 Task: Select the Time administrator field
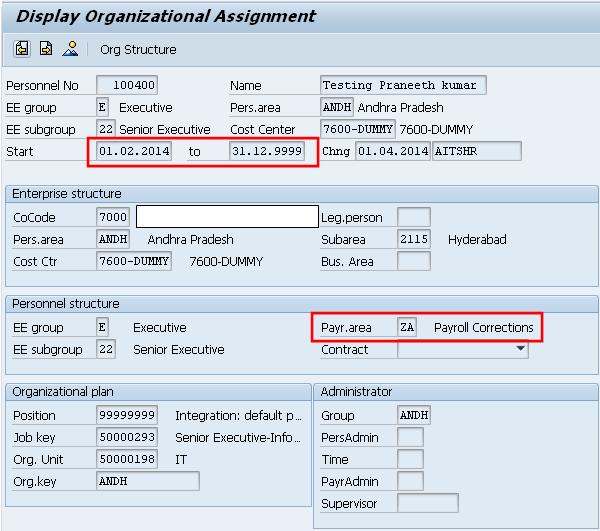point(410,459)
